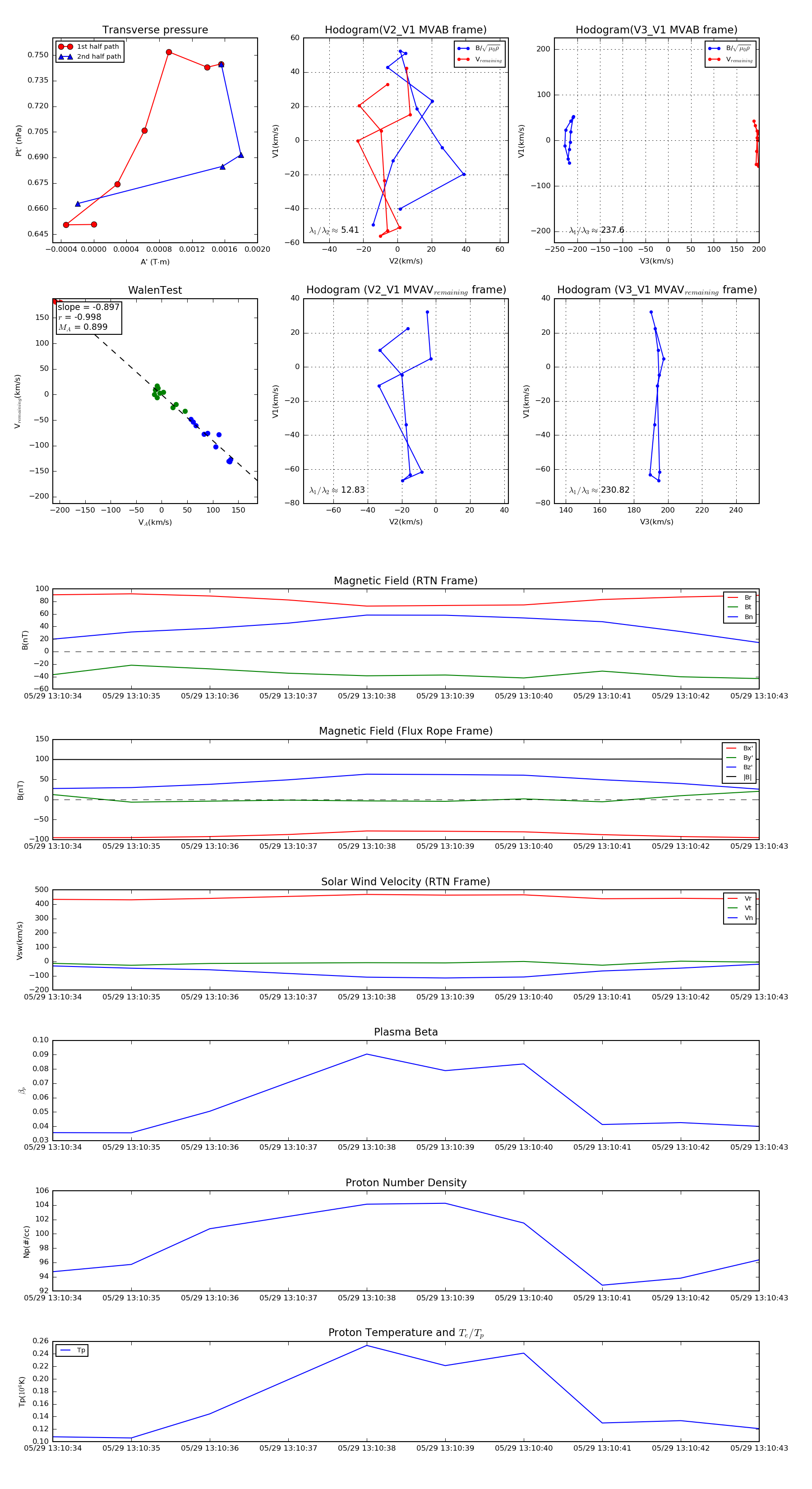812x1489 pixels.
Task: Click the "Vt" legend entry
Action: coord(740,908)
